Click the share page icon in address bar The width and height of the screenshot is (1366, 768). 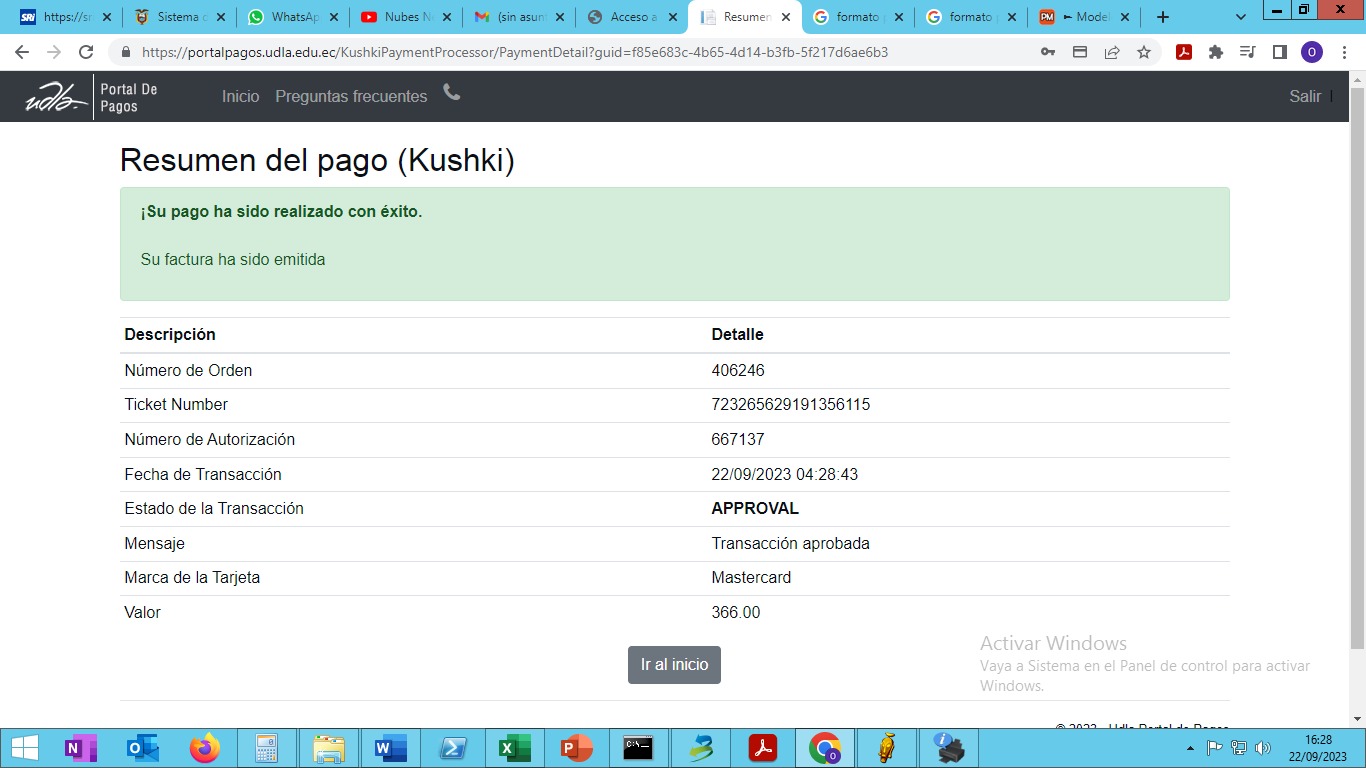click(1112, 52)
